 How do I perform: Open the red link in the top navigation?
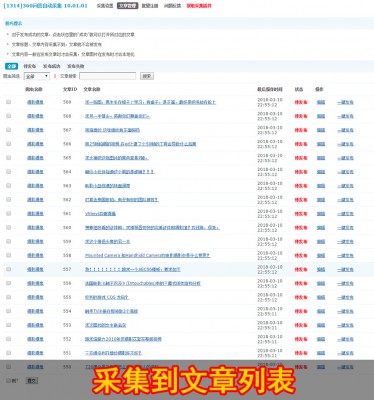[x=199, y=6]
